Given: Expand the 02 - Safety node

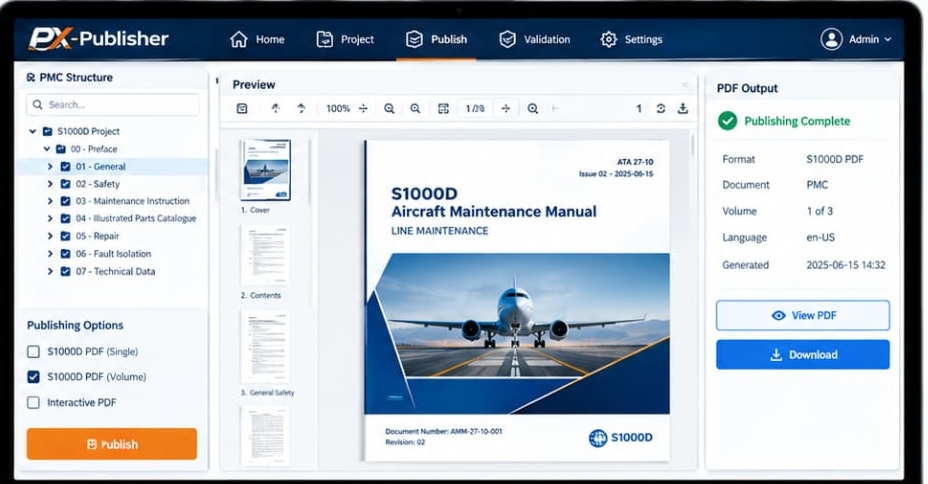Looking at the screenshot, I should (50, 184).
